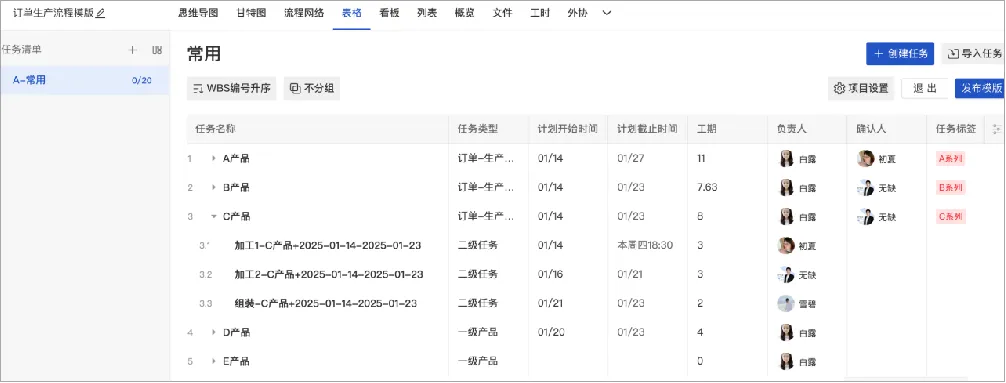Click 白露 avatar in A产品 row
1006x383 pixels.
coord(786,158)
